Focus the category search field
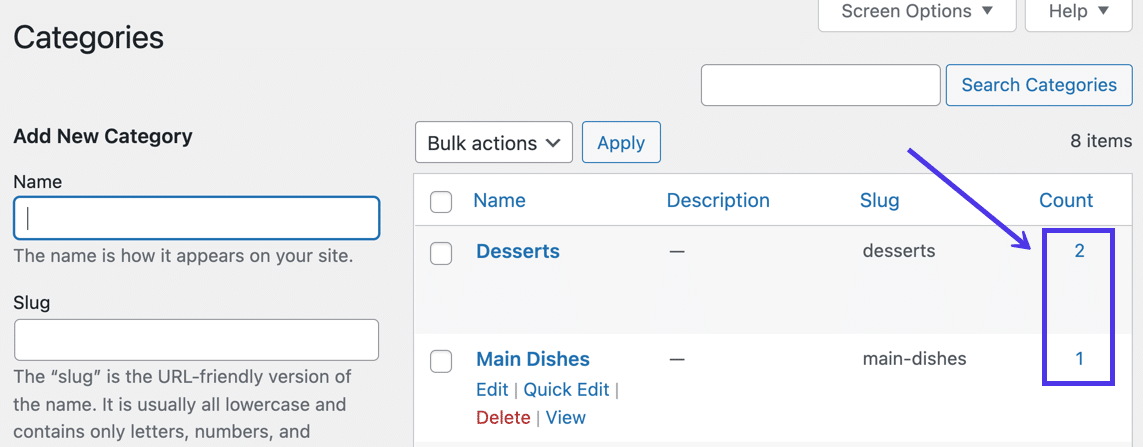 821,85
